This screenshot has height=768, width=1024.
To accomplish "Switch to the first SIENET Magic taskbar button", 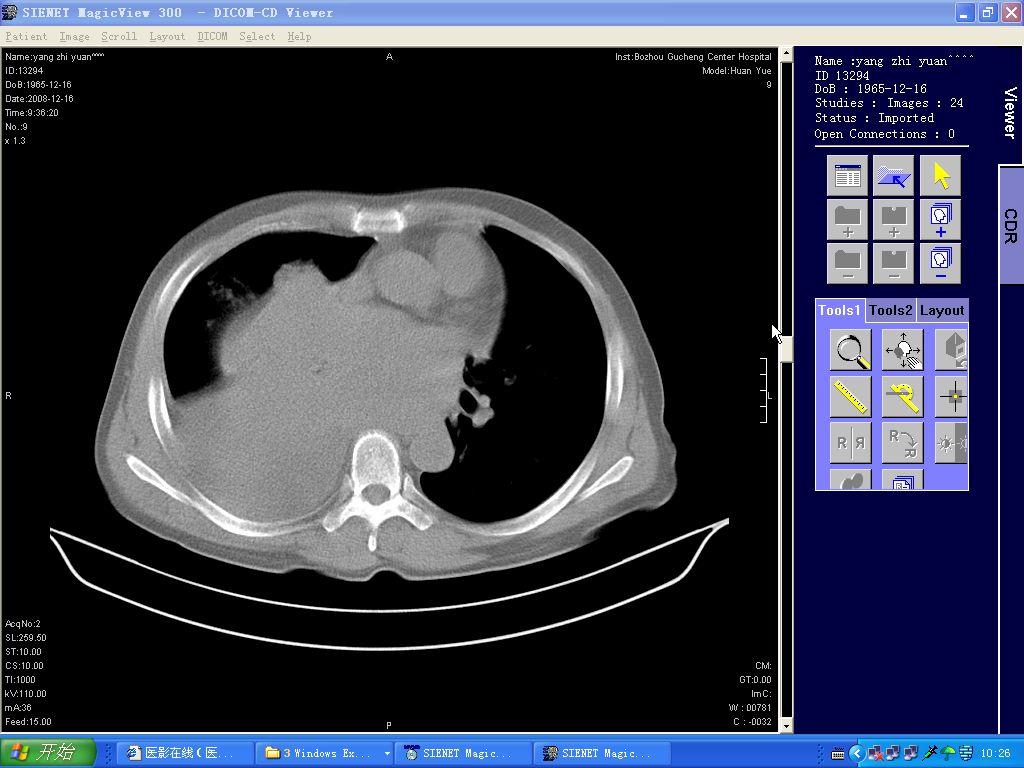I will click(x=462, y=753).
